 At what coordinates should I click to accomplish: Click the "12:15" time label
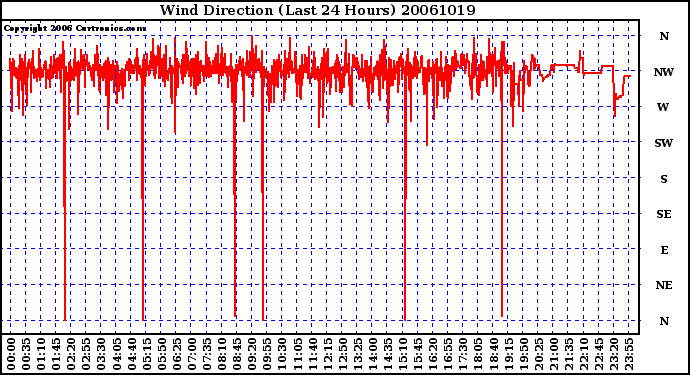coord(327,354)
